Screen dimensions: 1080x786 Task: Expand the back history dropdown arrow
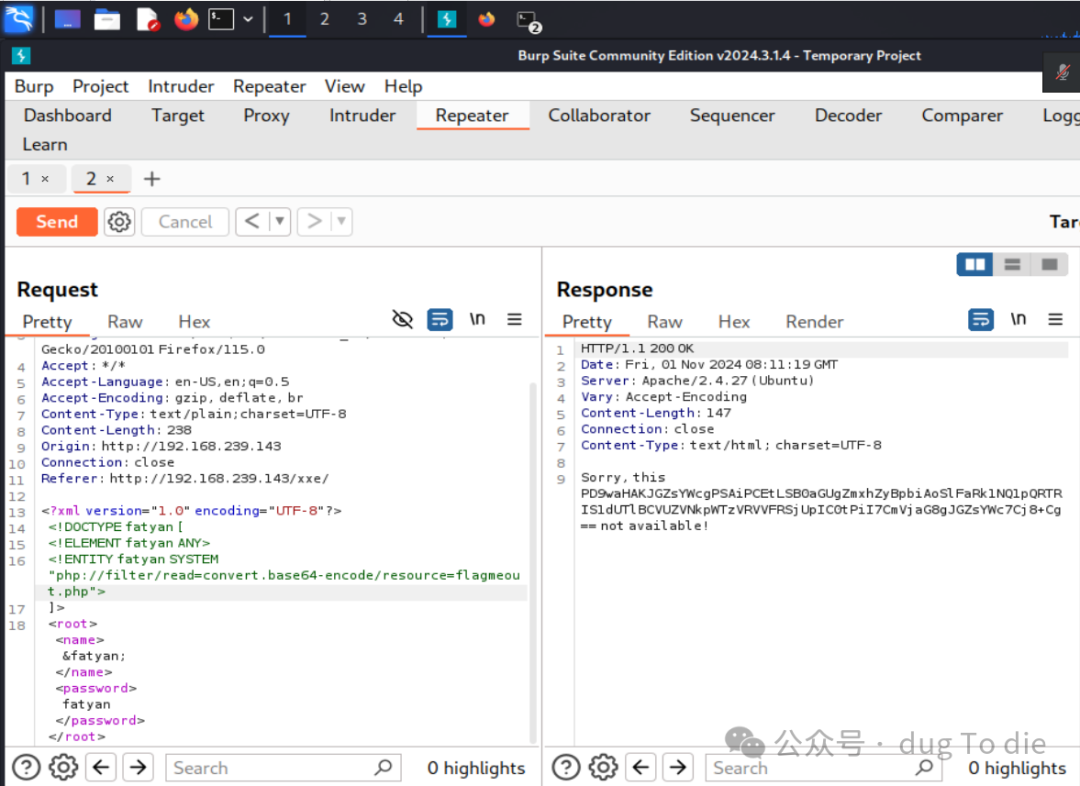coord(280,222)
